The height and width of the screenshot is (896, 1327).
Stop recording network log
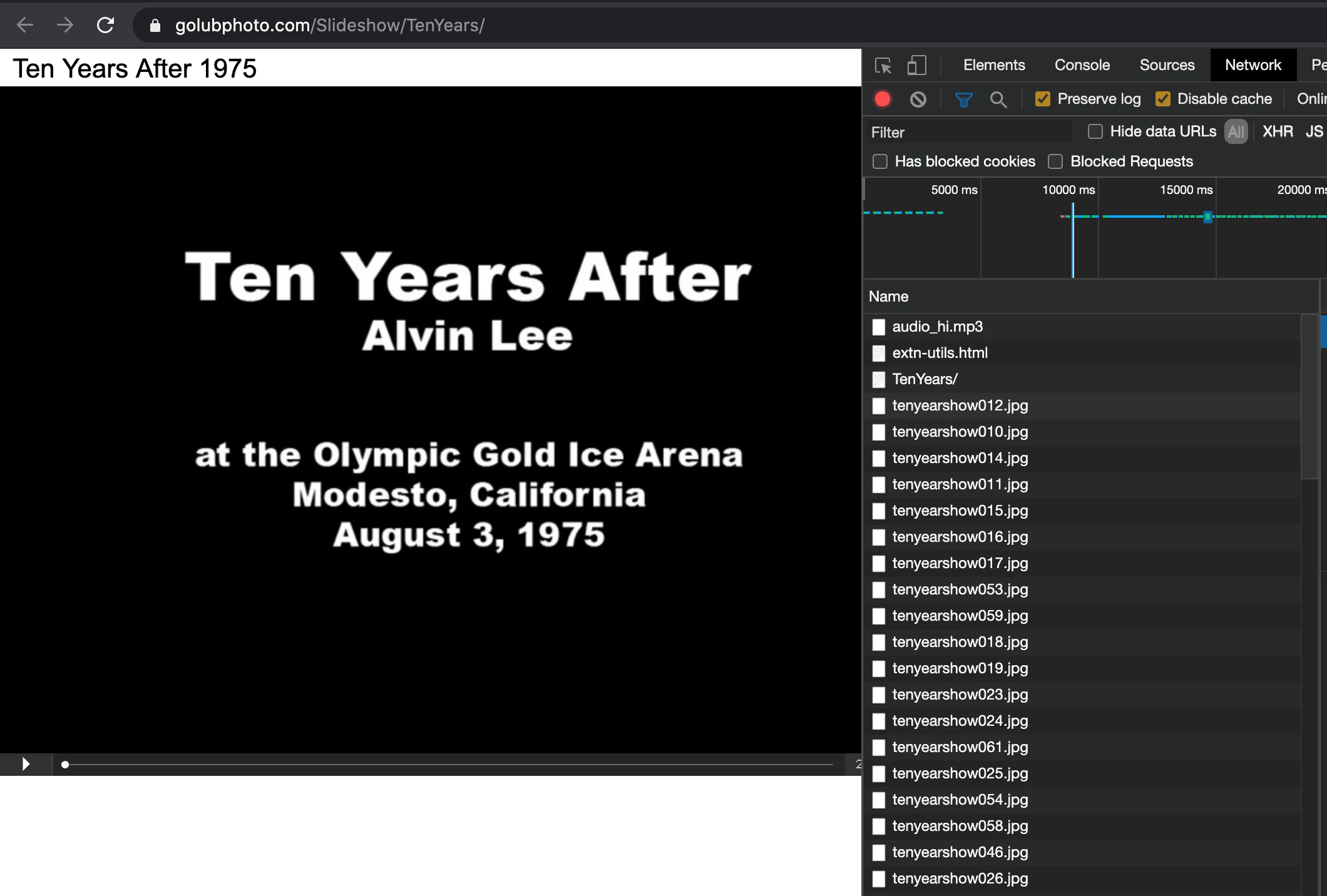click(883, 99)
